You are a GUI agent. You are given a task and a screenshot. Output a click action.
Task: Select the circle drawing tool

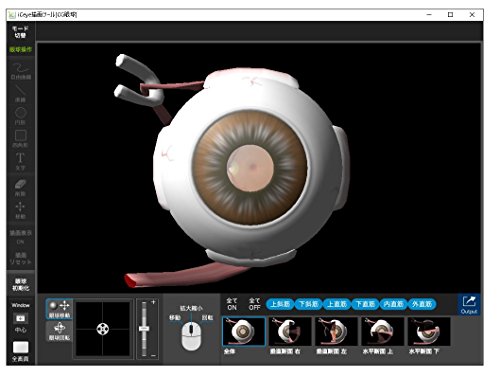coord(20,116)
